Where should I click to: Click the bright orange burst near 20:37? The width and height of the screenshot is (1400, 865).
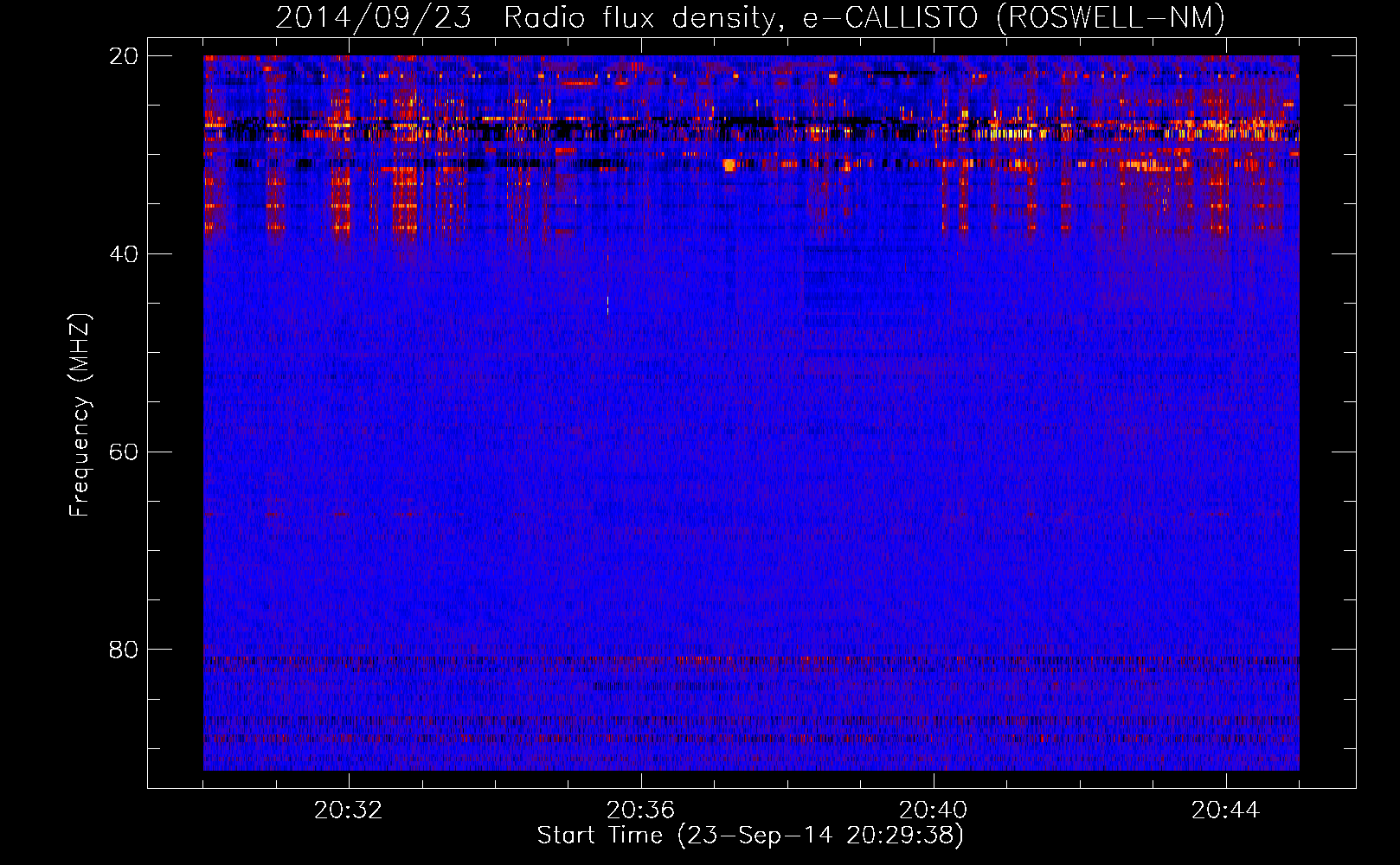click(x=729, y=164)
